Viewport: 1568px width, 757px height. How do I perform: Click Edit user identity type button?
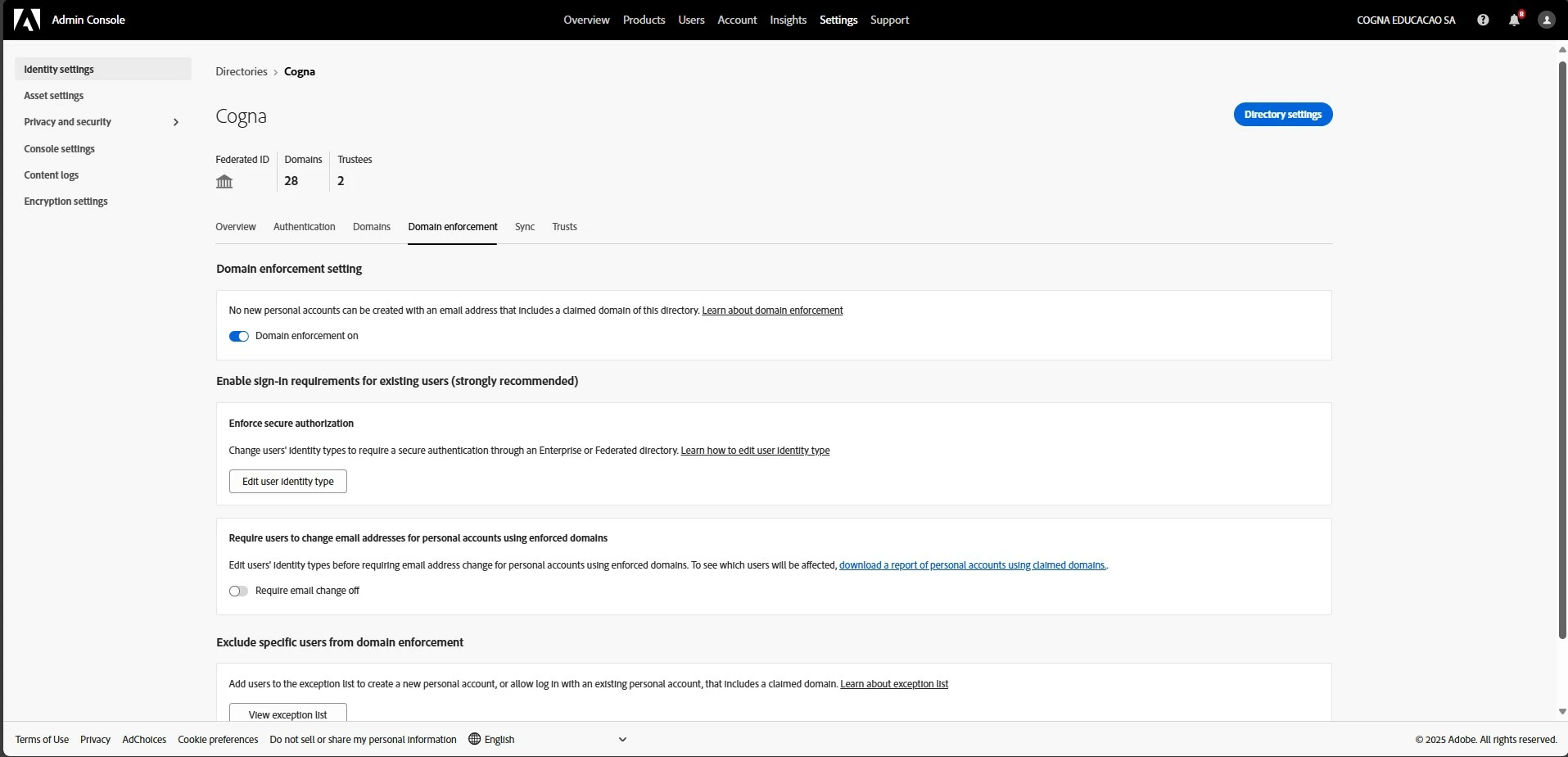click(288, 482)
